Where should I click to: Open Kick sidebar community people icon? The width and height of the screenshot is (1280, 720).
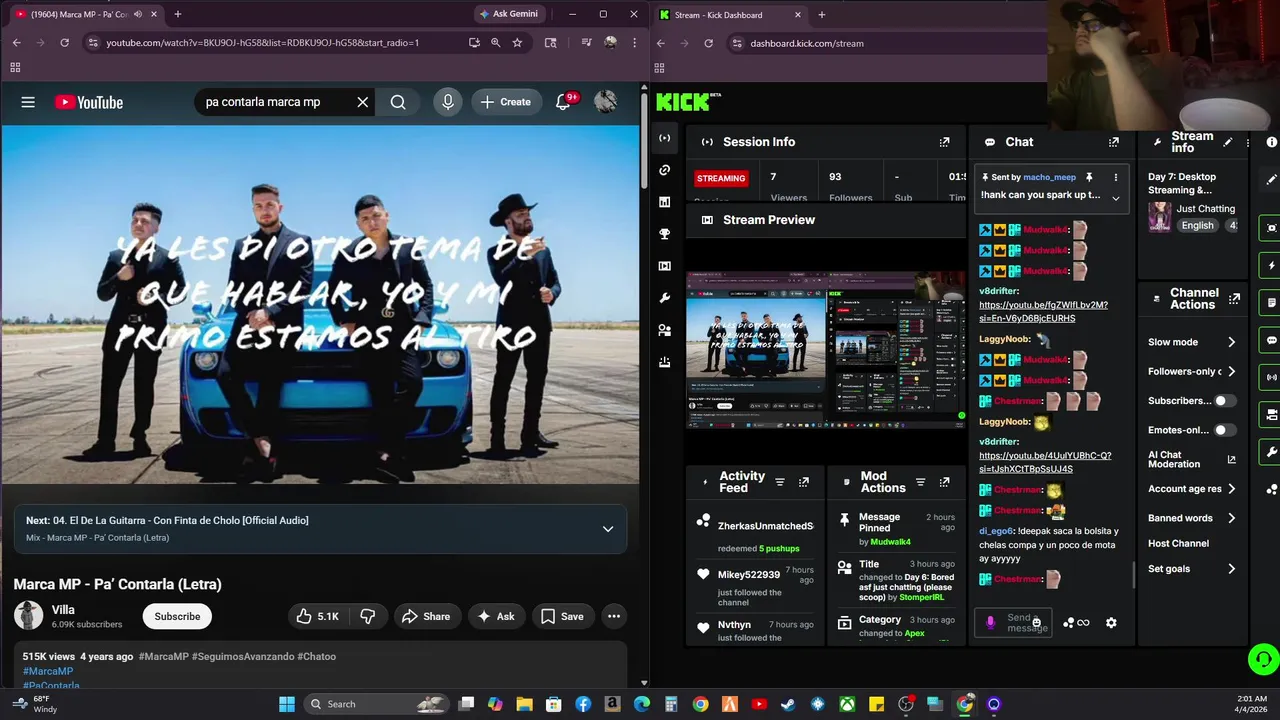point(665,330)
